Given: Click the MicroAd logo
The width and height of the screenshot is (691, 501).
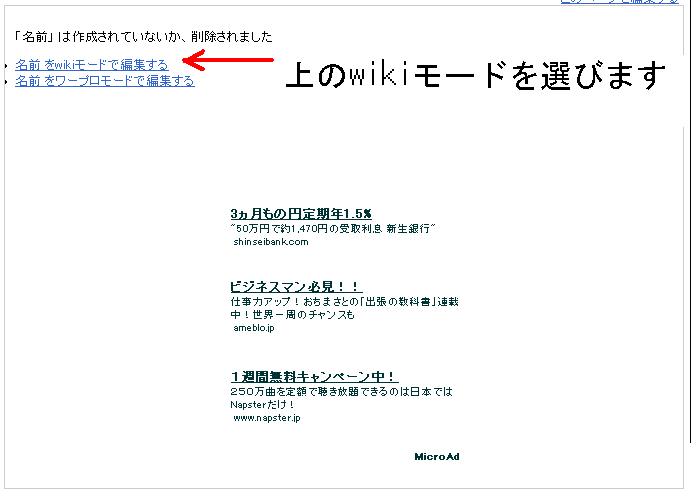Looking at the screenshot, I should tap(436, 457).
